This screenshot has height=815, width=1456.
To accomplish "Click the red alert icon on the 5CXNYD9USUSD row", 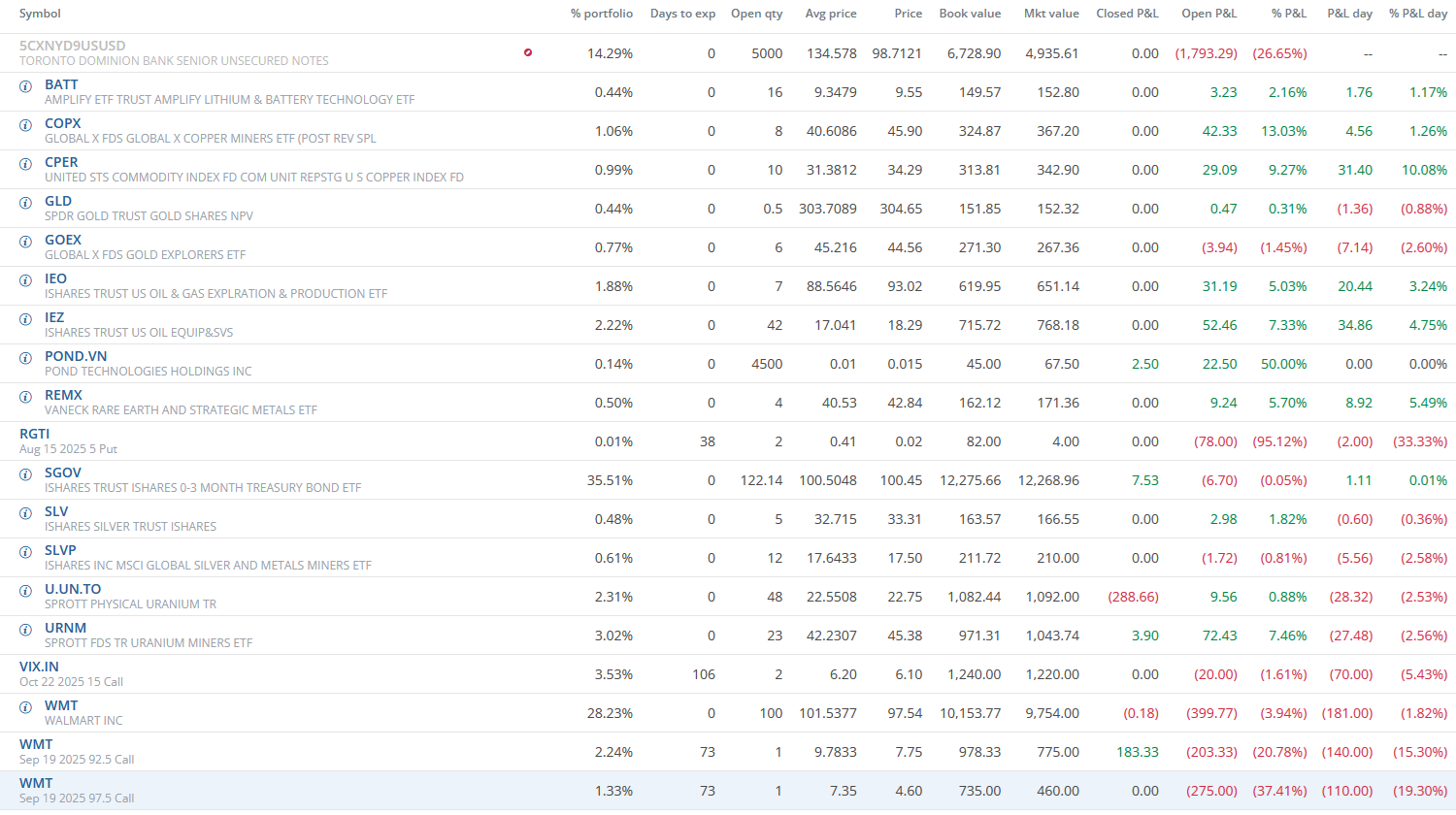I will coord(528,52).
